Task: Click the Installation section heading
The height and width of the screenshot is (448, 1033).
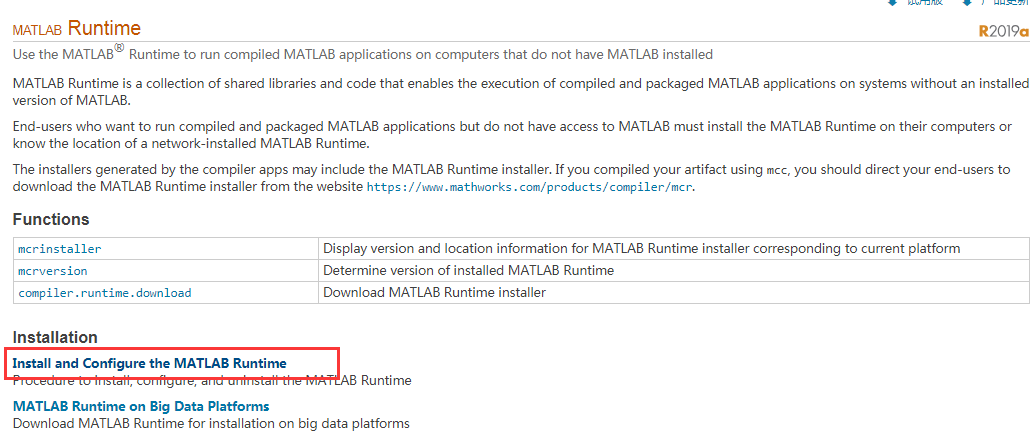Action: click(55, 337)
